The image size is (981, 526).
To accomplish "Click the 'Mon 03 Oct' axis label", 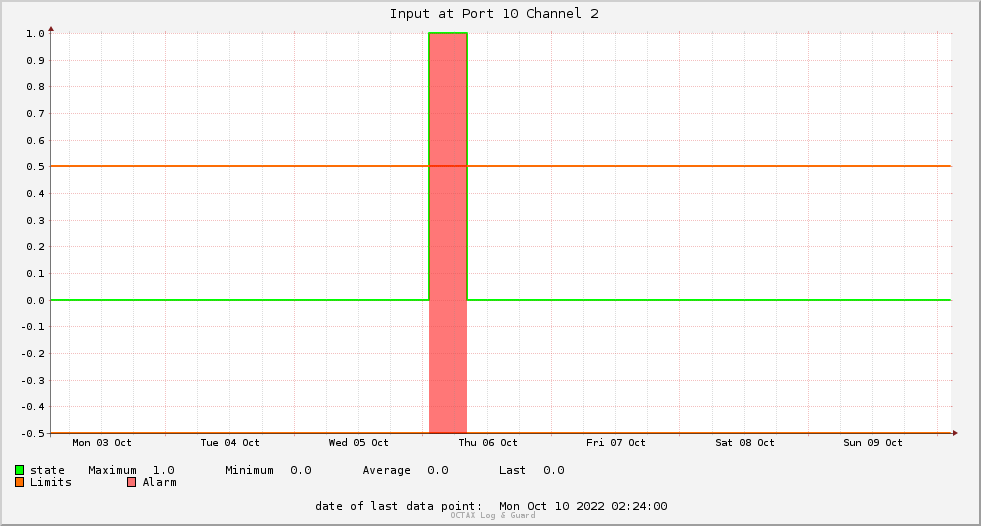I will [x=102, y=443].
